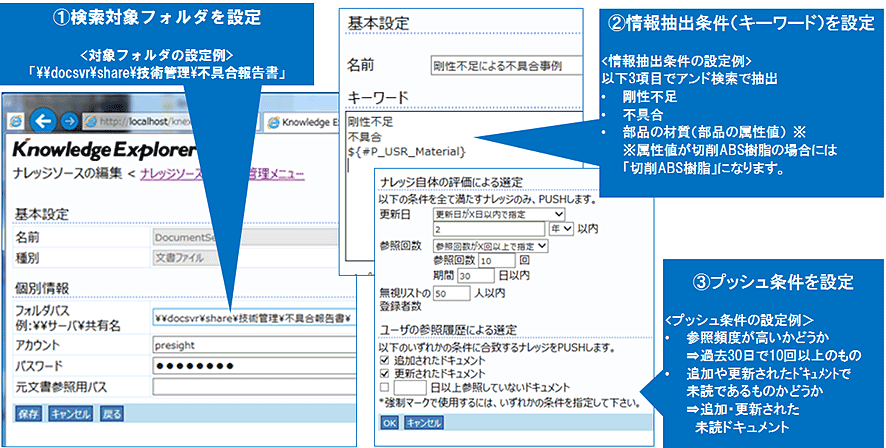This screenshot has width=886, height=448.
Task: Click inside the キーワード text area
Action: pyautogui.click(x=466, y=186)
